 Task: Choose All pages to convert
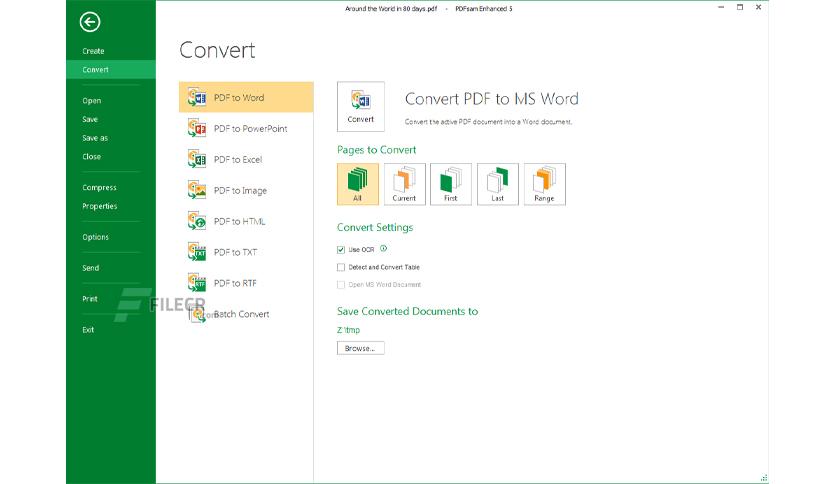tap(358, 184)
